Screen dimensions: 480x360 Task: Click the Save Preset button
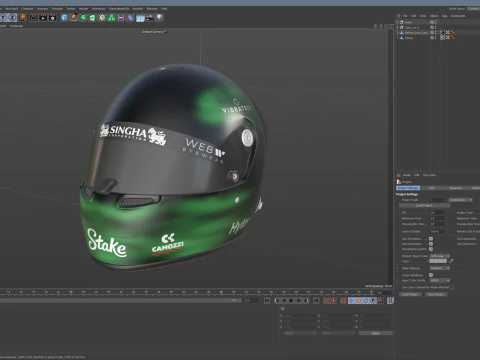436,294
